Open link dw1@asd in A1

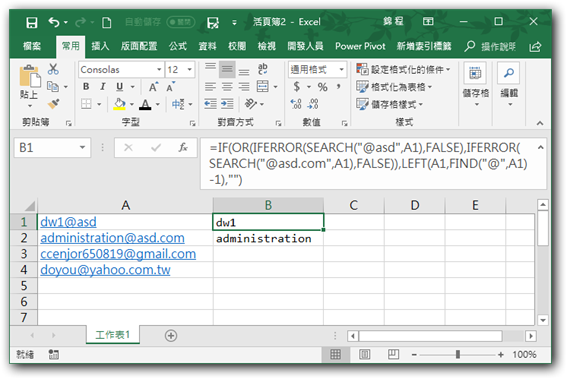68,222
